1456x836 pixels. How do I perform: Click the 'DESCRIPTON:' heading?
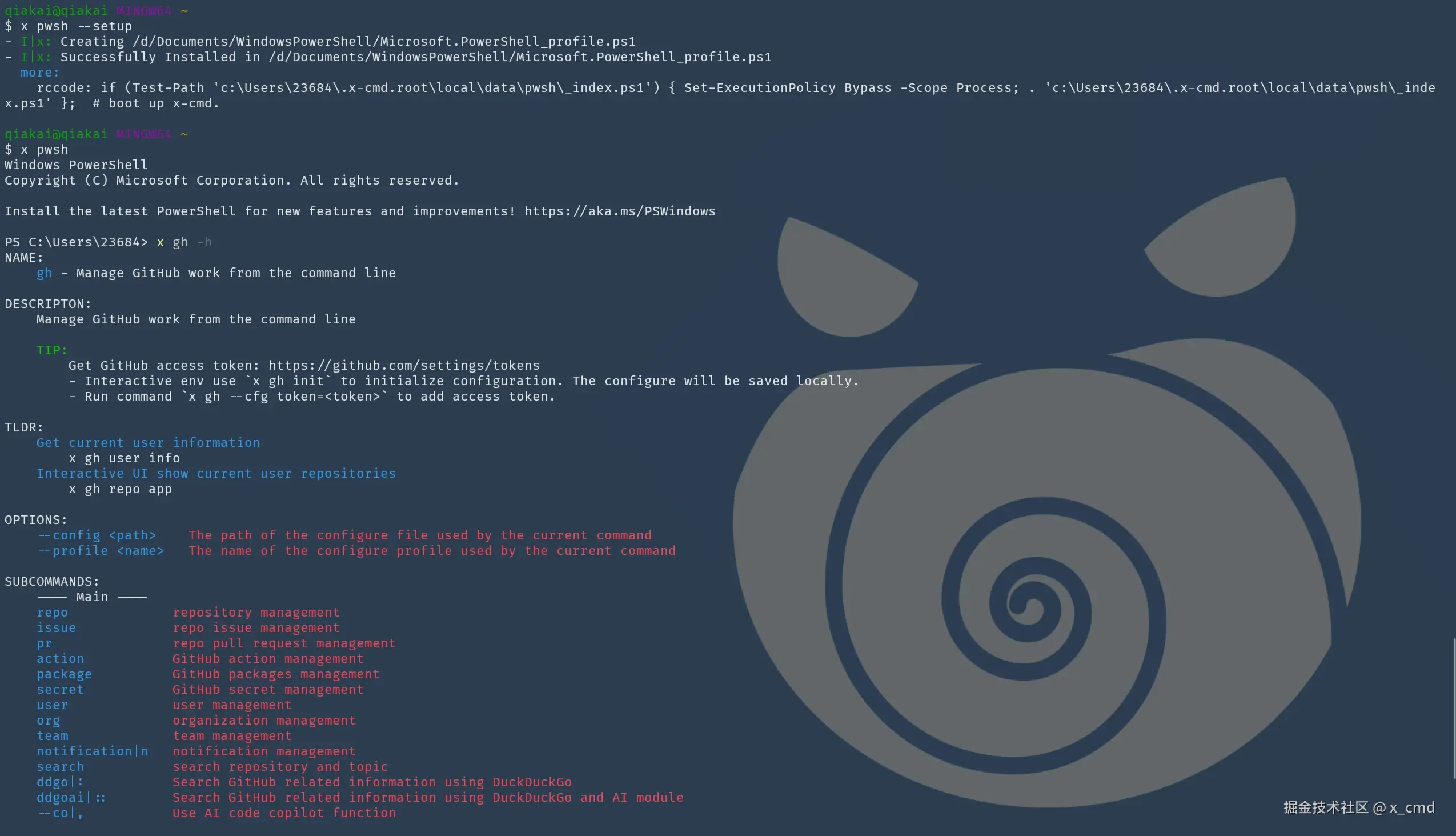[48, 304]
